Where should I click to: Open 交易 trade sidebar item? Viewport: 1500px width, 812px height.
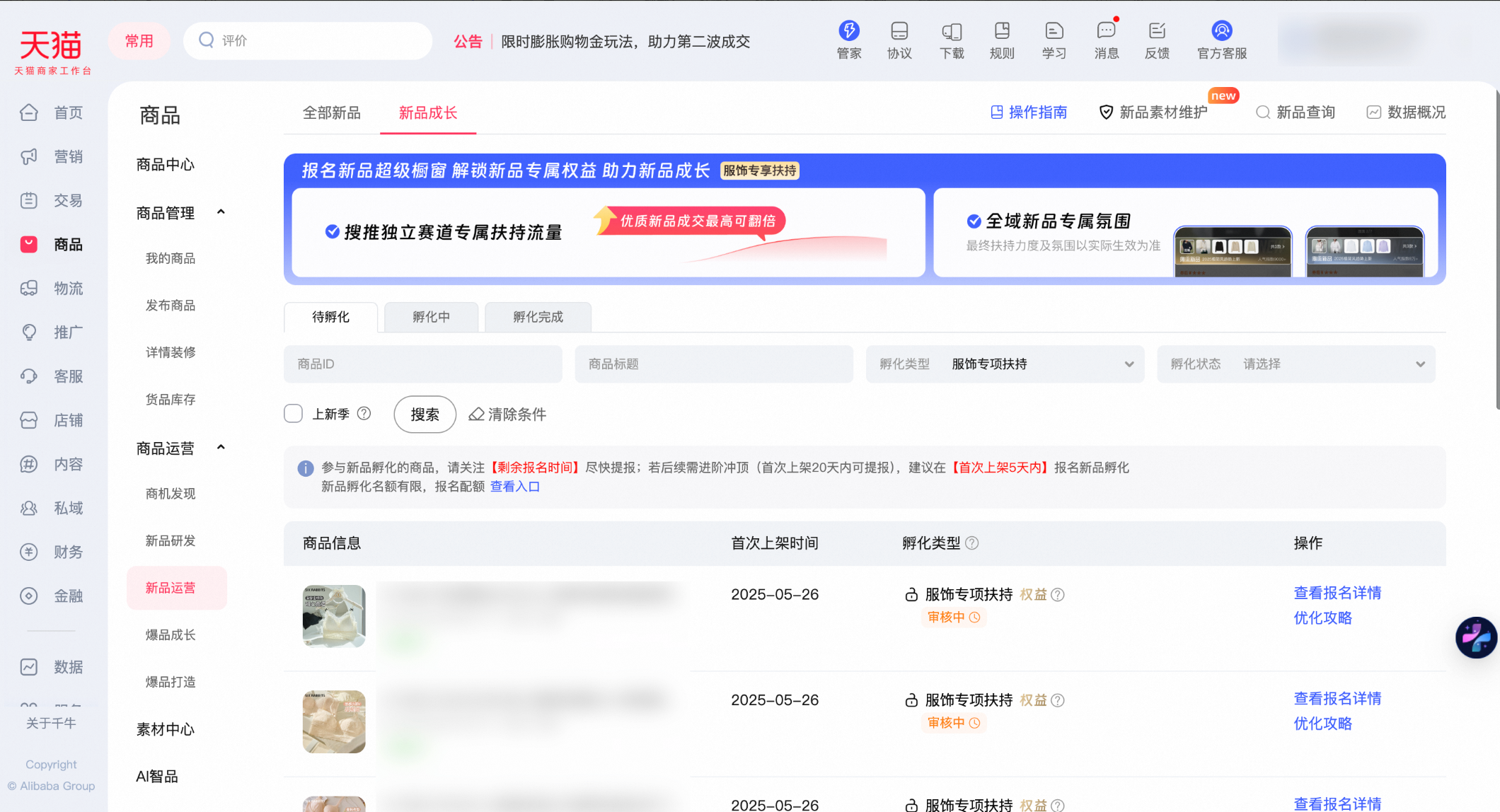[x=52, y=200]
